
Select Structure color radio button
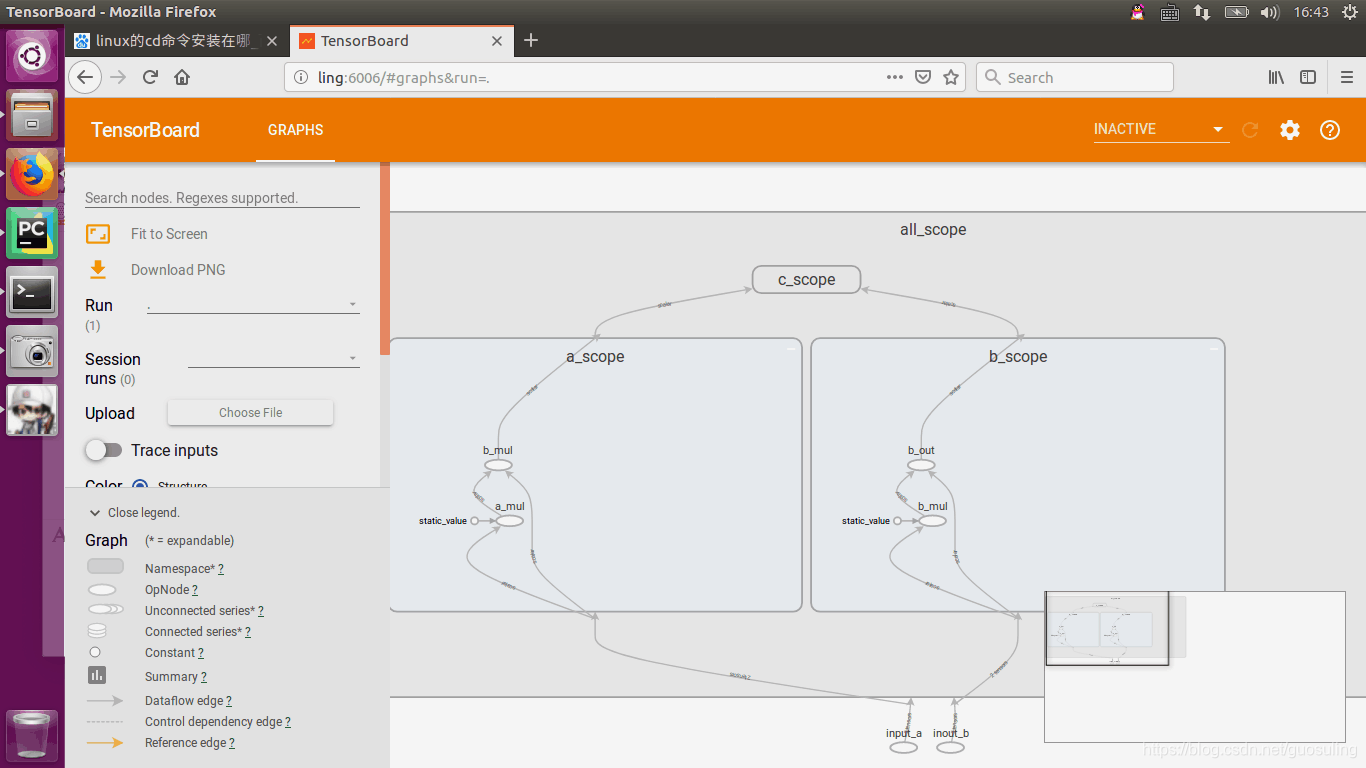140,487
